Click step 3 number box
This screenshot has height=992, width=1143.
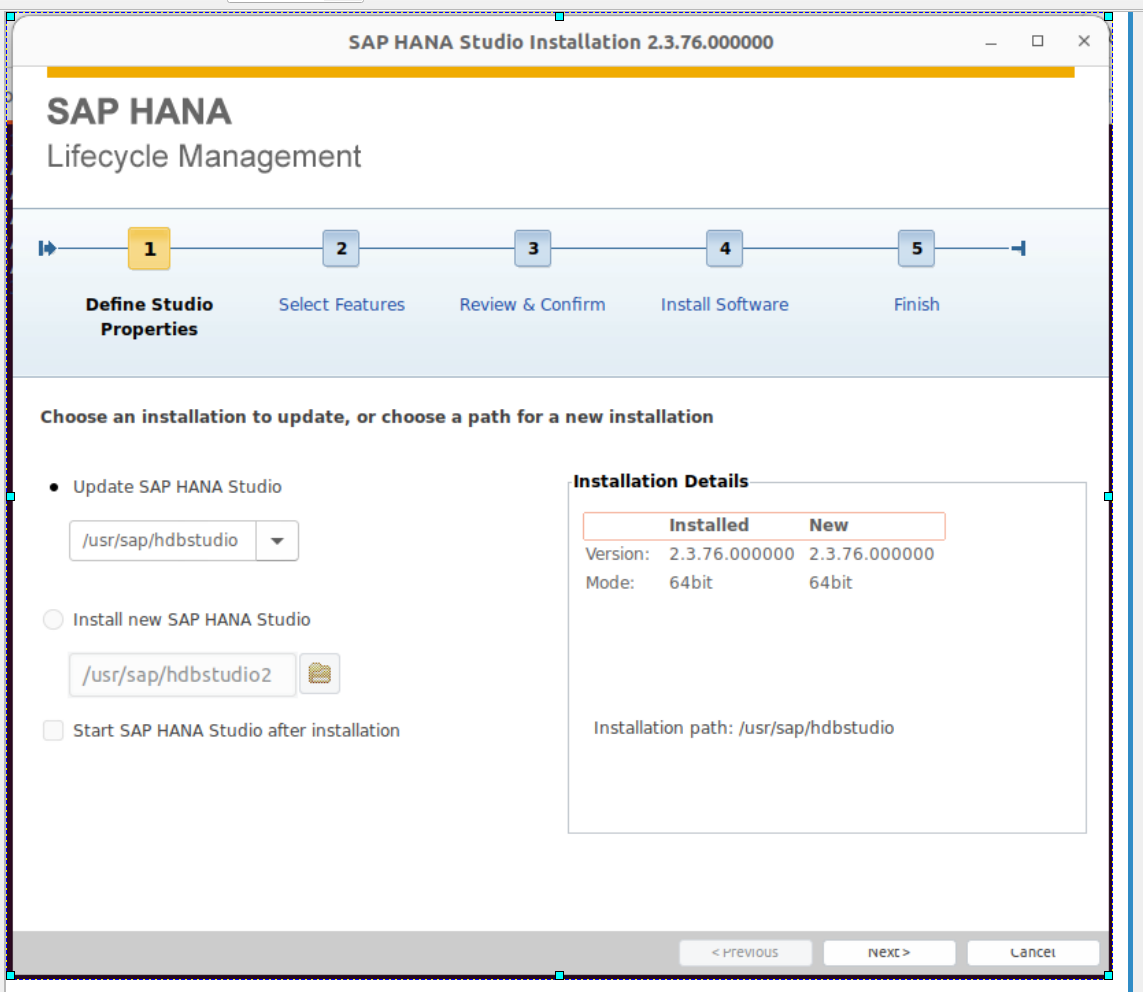[x=533, y=249]
